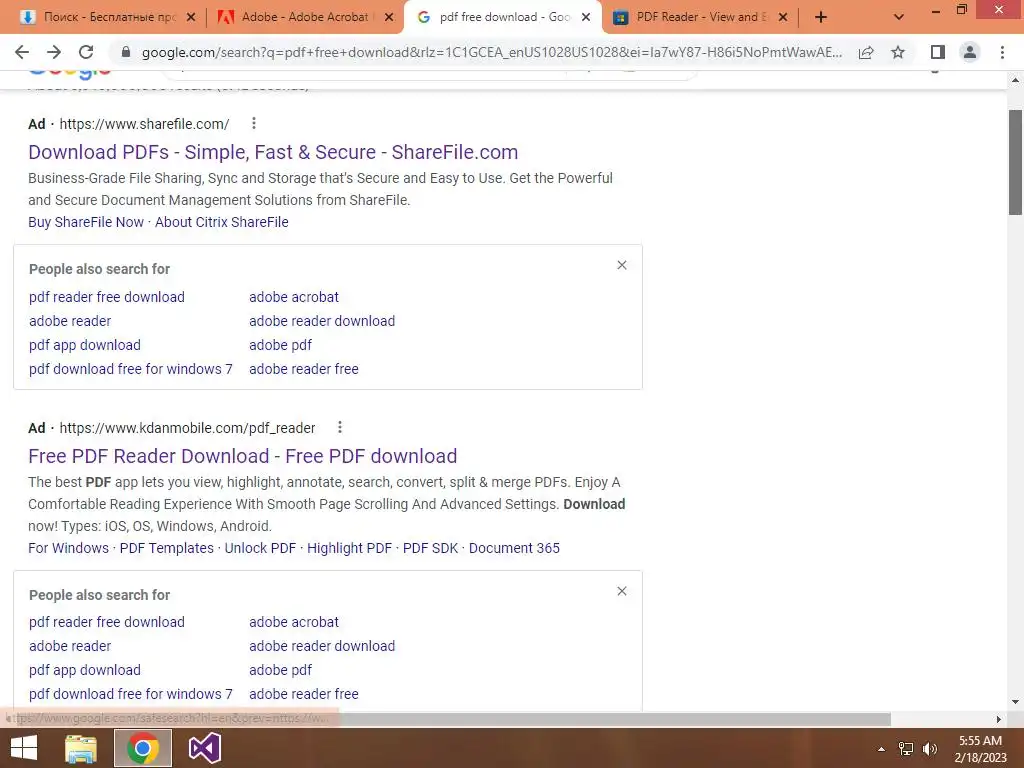Open a new tab
Image resolution: width=1024 pixels, height=768 pixels.
(821, 18)
